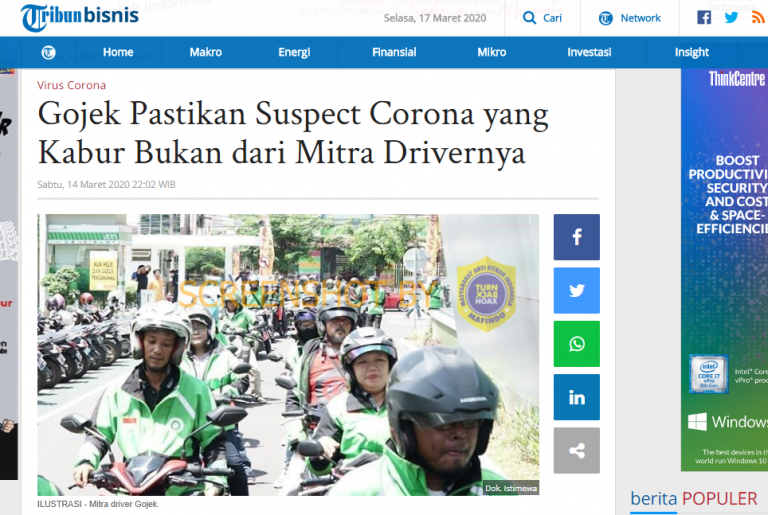
Task: Click the article timestamp Sabtu, 14 Maret 2020
Action: click(x=106, y=185)
